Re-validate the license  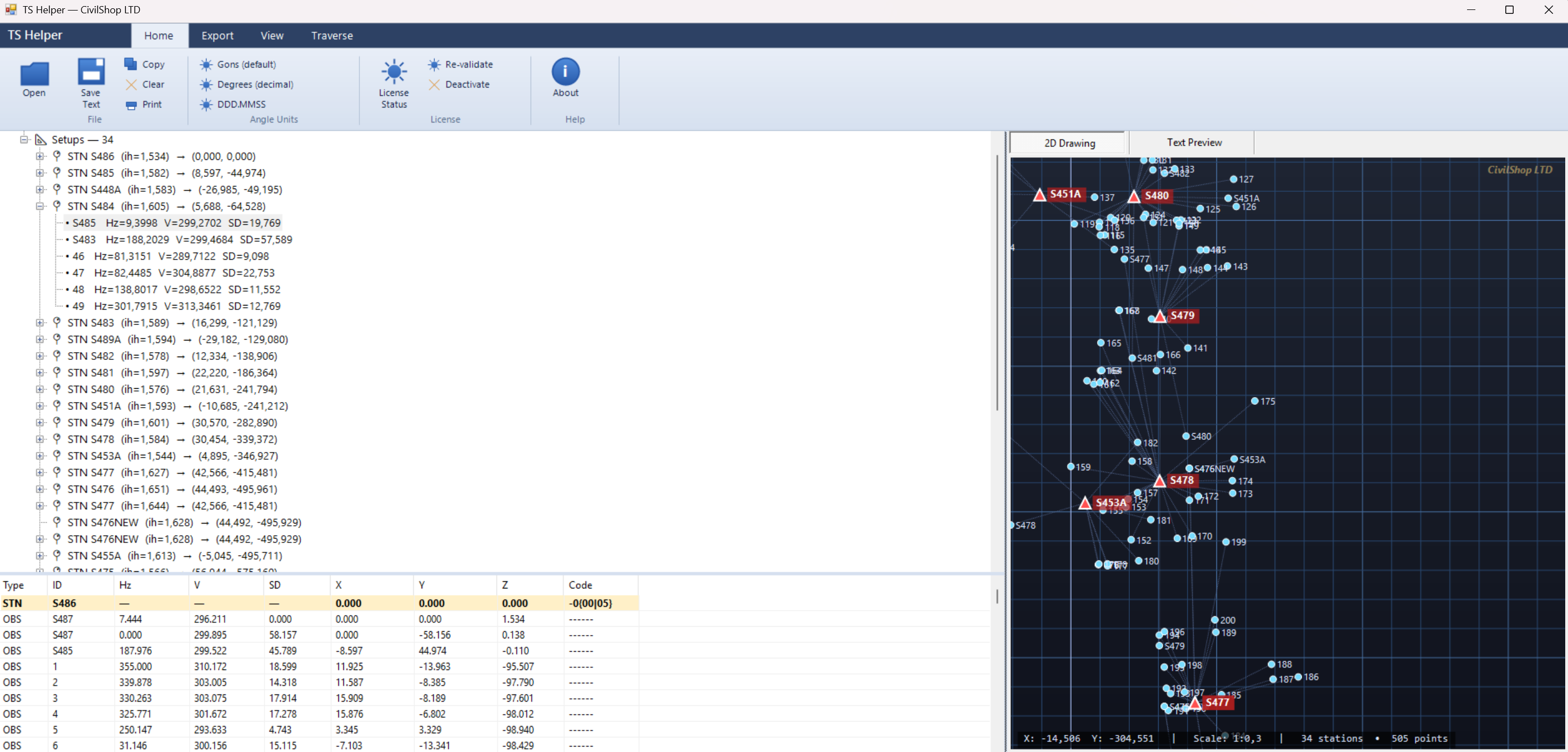pyautogui.click(x=469, y=64)
